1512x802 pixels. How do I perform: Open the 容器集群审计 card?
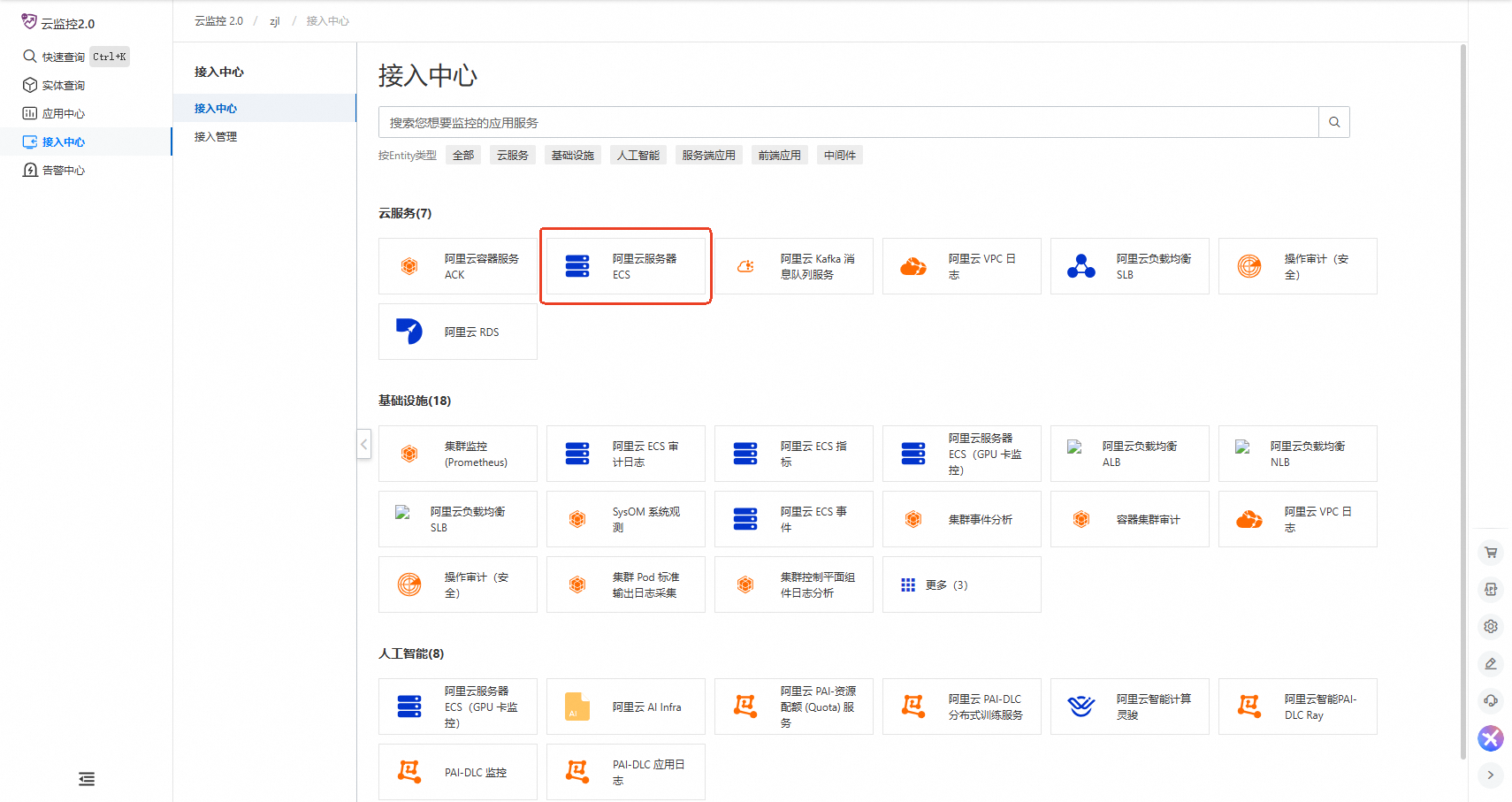click(1130, 519)
